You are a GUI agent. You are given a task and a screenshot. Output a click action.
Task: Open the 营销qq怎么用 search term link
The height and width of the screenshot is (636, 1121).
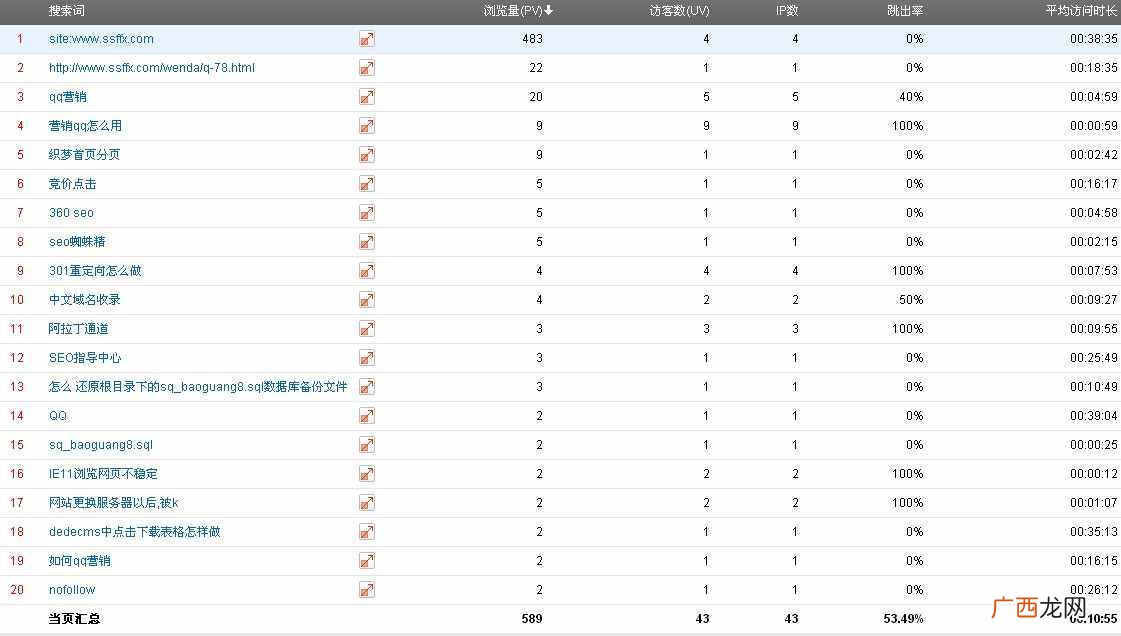(x=85, y=126)
